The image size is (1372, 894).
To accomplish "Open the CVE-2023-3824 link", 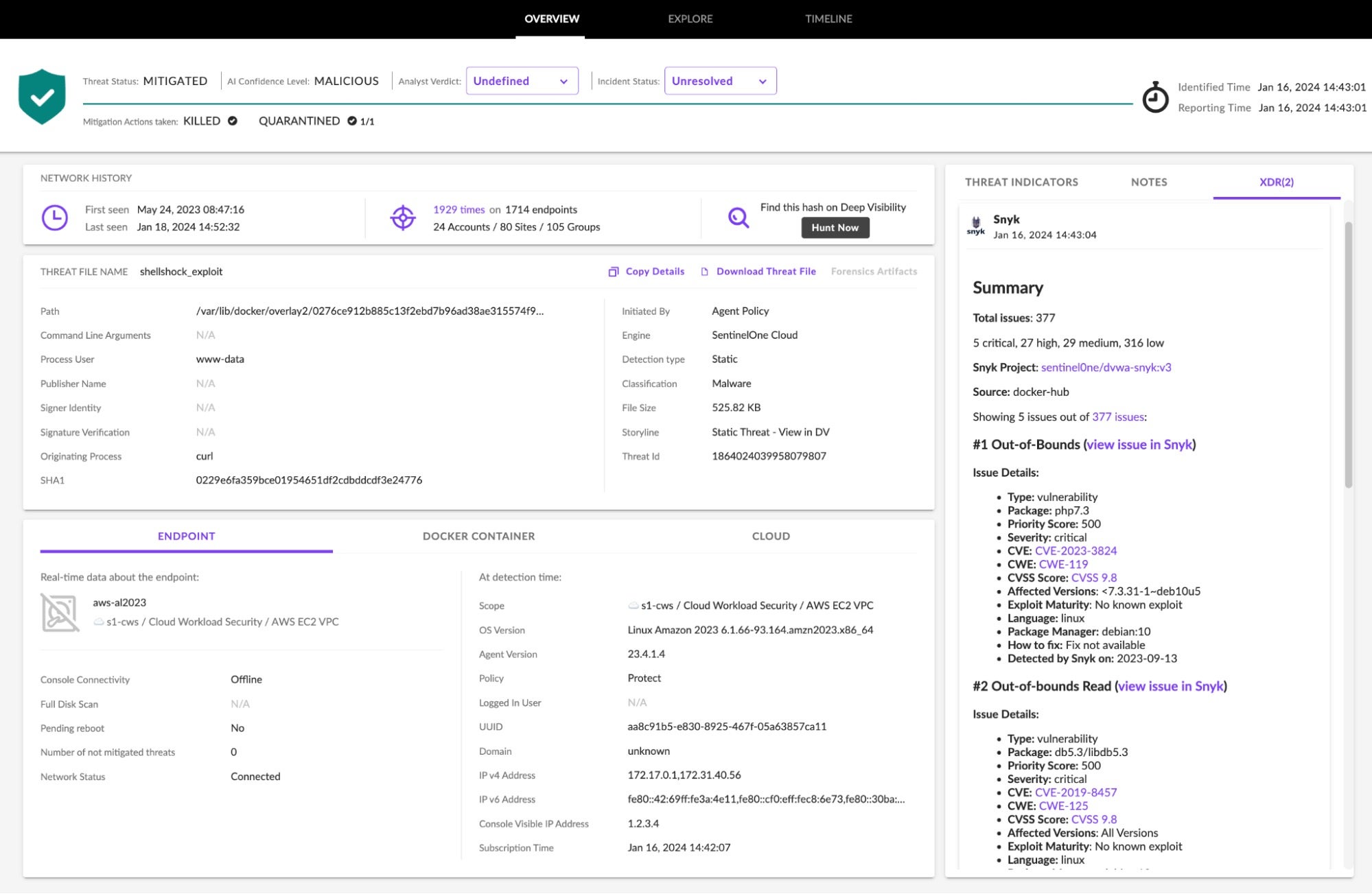I will (x=1075, y=551).
